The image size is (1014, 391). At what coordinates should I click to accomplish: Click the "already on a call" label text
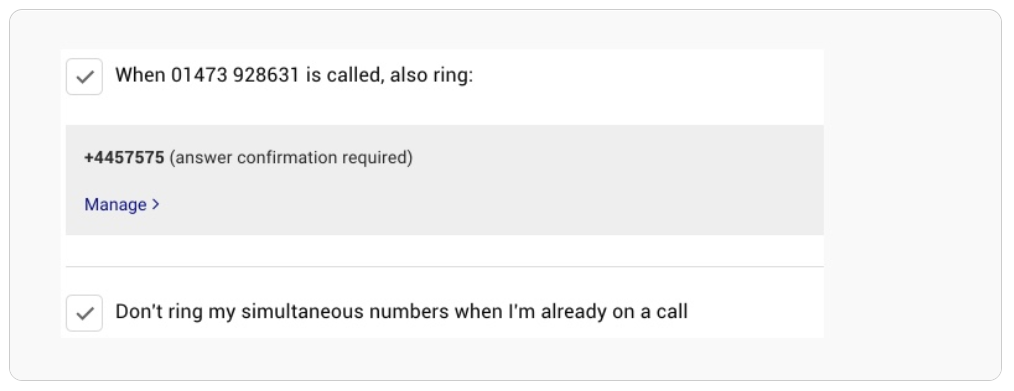614,312
